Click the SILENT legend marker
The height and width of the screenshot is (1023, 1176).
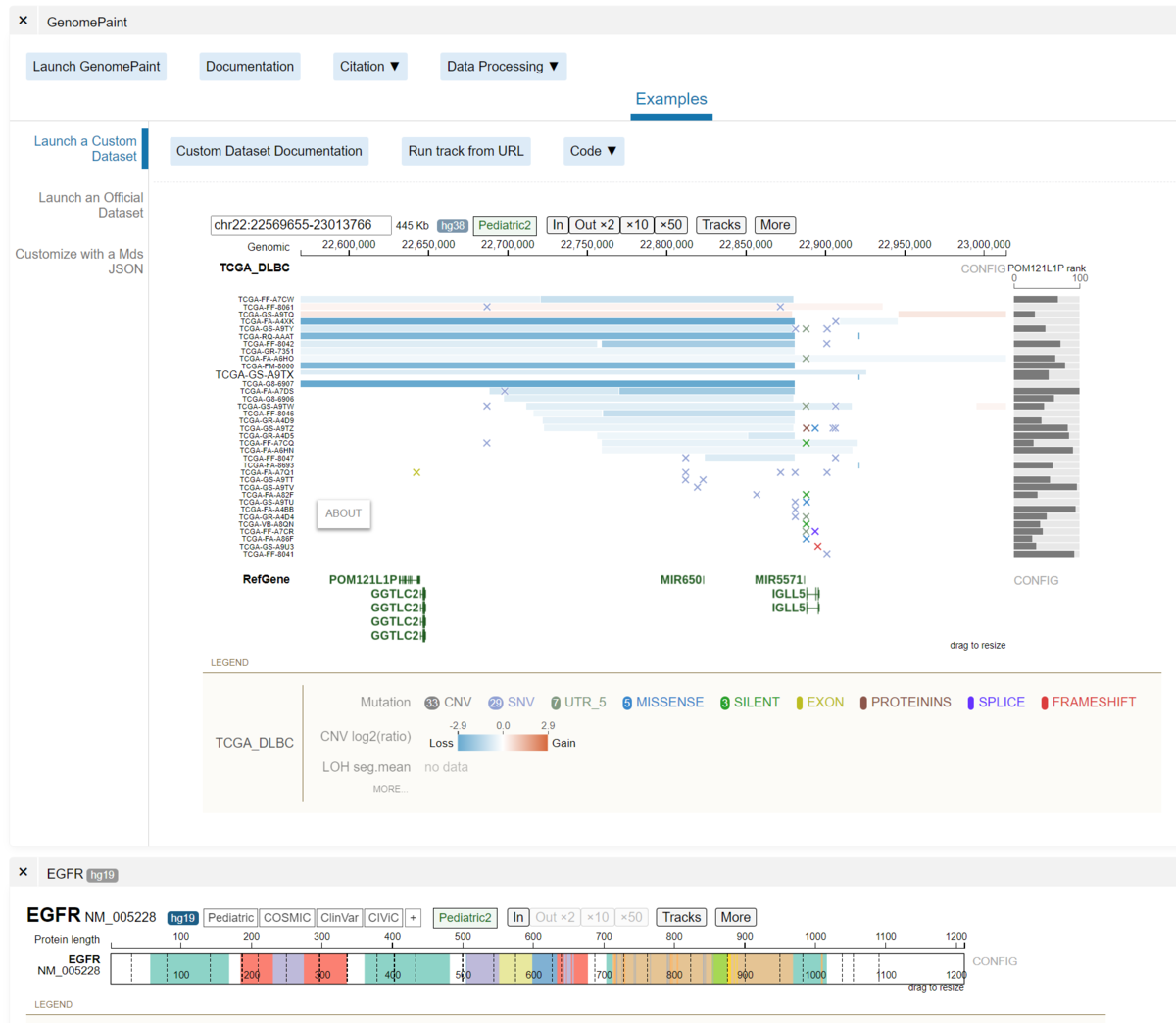725,703
